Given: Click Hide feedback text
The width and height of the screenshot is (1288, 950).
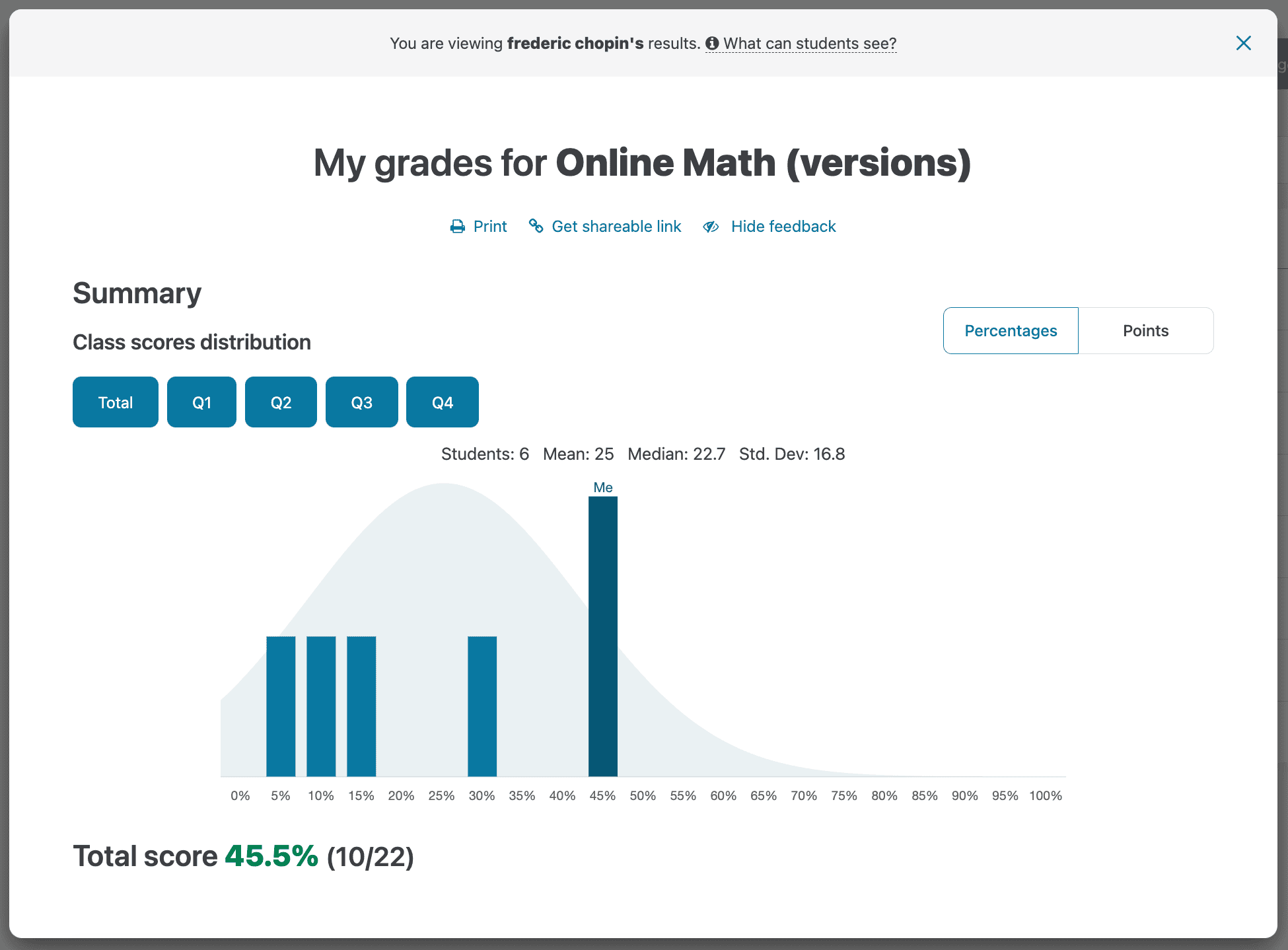Looking at the screenshot, I should click(783, 227).
